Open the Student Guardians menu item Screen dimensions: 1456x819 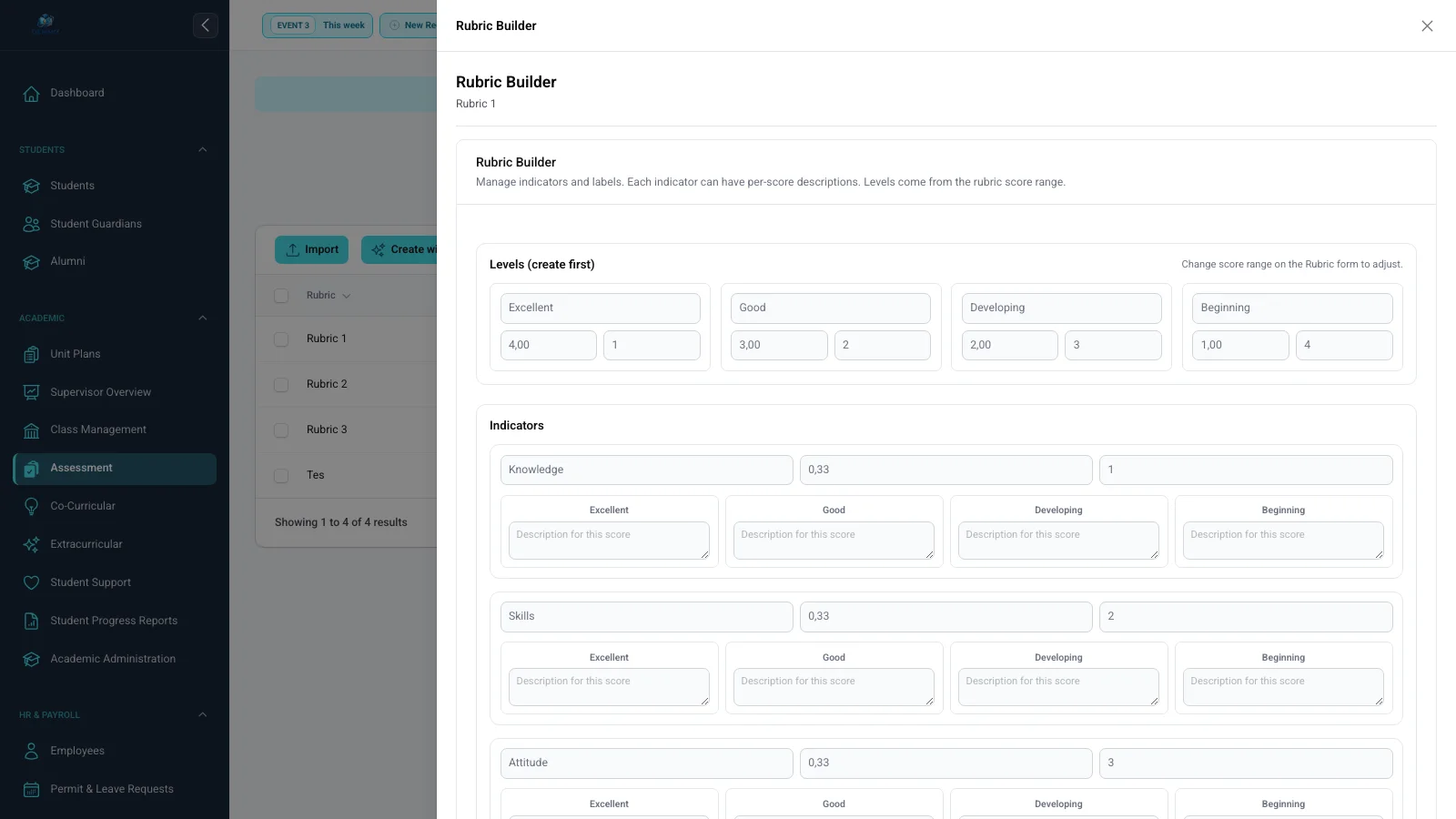tap(115, 224)
